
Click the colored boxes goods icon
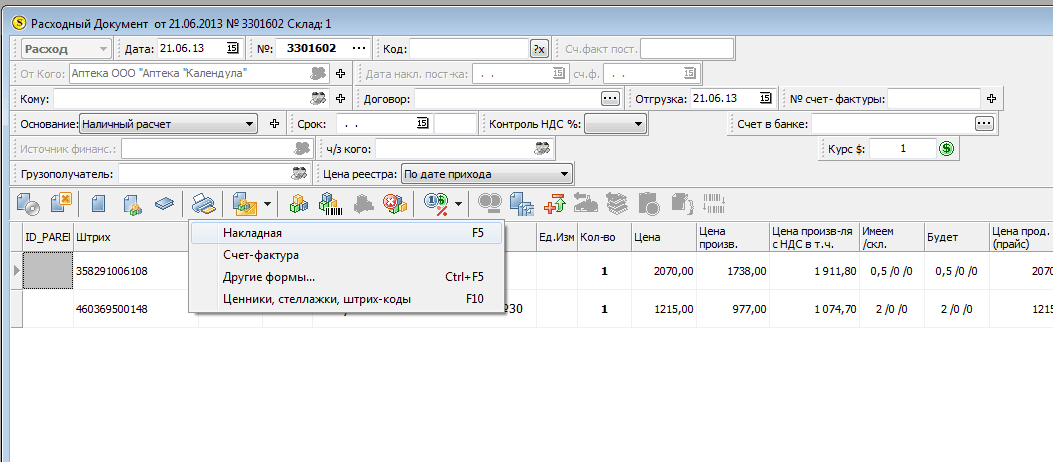click(x=299, y=203)
